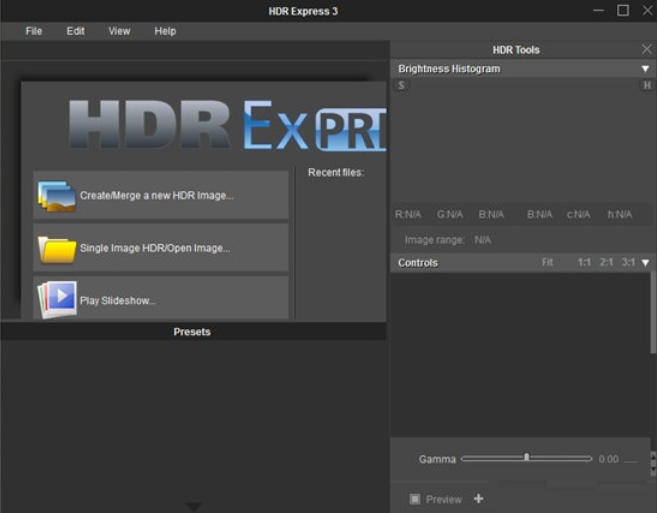Collapse the Controls section arrow
Viewport: 657px width, 513px height.
pos(645,263)
